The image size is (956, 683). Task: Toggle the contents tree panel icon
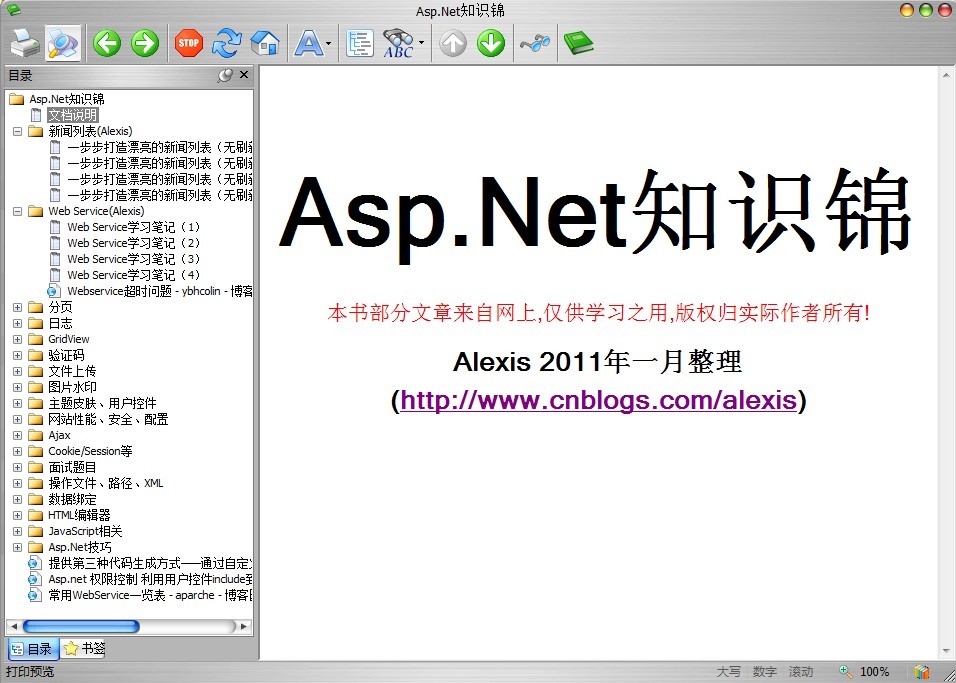(360, 43)
